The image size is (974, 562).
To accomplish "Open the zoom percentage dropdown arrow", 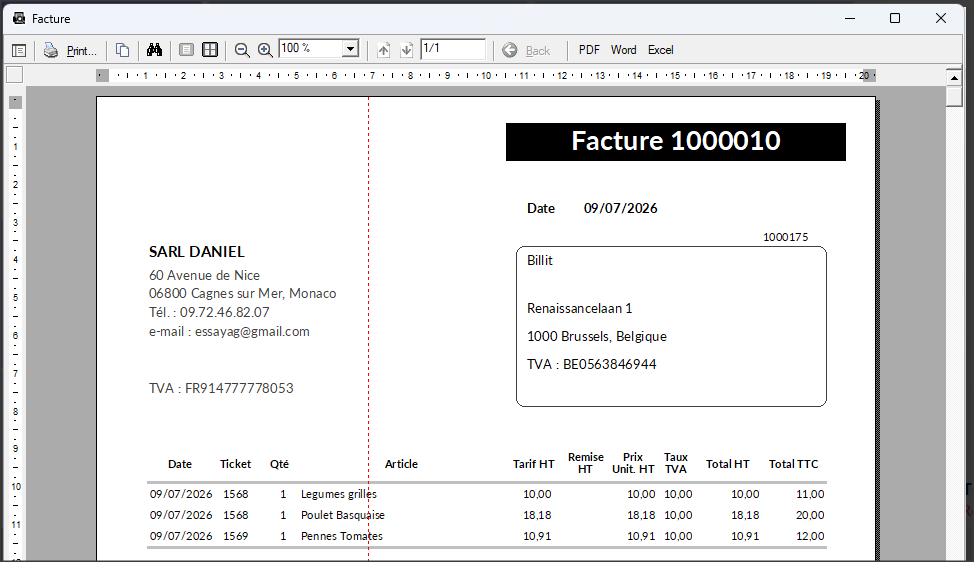I will point(351,48).
